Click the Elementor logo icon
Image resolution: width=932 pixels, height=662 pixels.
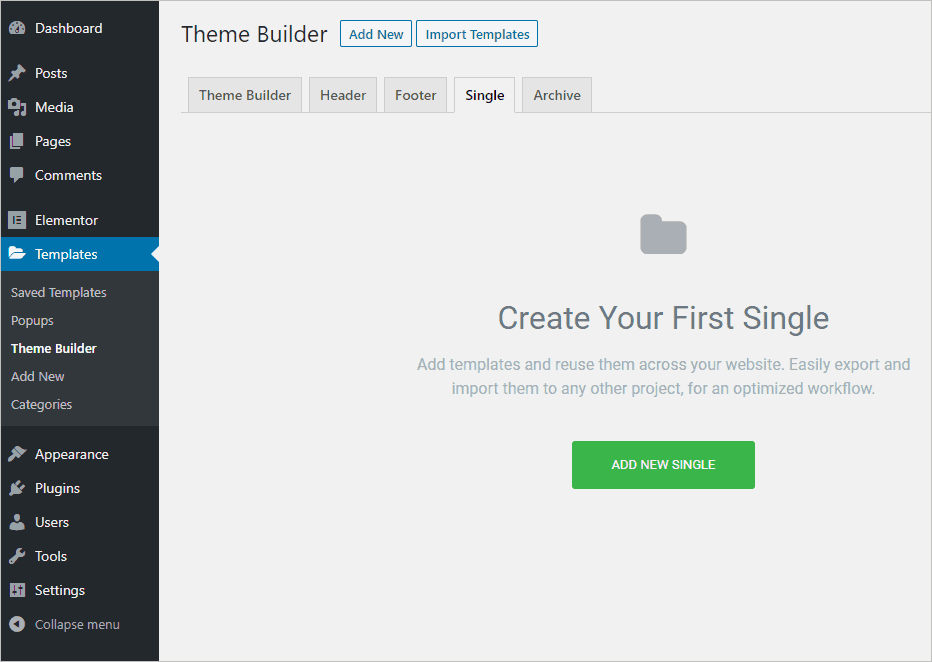17,220
